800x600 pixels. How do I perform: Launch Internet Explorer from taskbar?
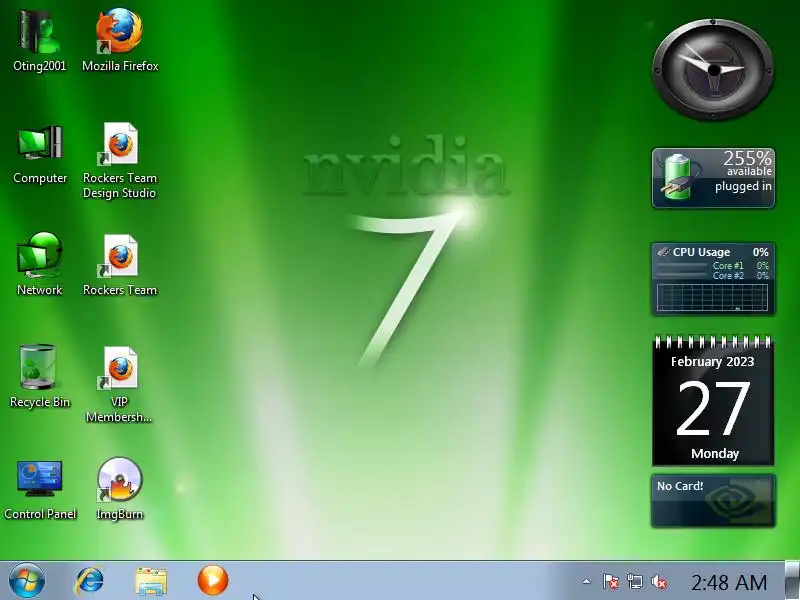click(90, 581)
